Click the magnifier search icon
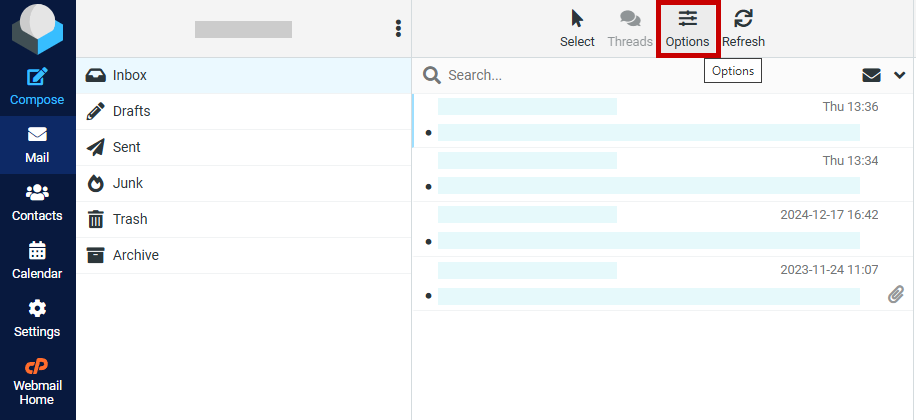This screenshot has height=420, width=916. (x=432, y=75)
